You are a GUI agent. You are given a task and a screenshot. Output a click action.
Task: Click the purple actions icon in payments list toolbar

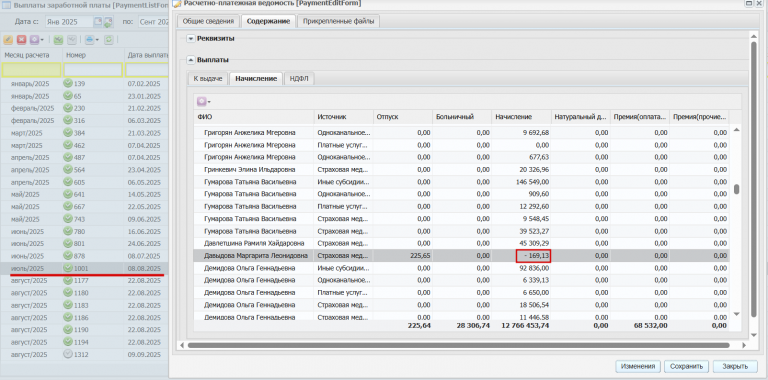tap(34, 40)
